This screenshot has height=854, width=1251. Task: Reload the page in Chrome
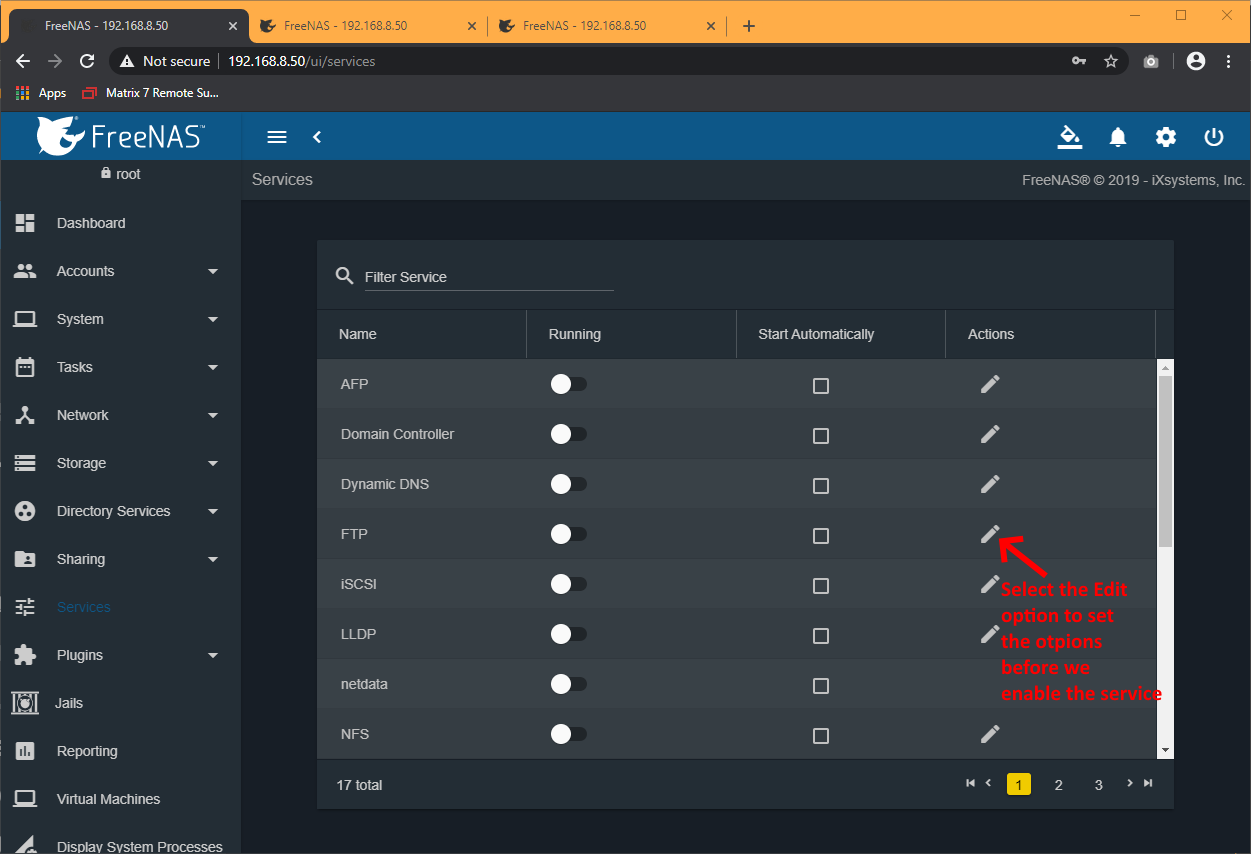pos(87,61)
